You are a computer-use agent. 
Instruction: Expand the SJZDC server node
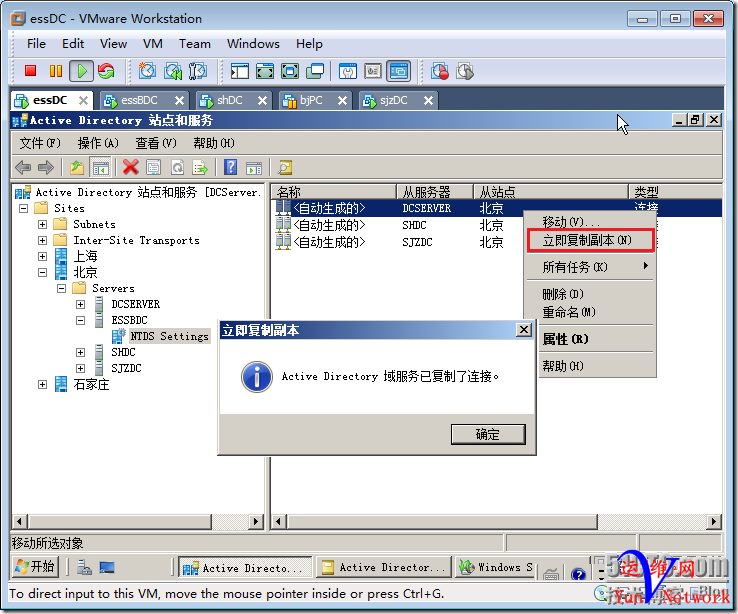pyautogui.click(x=80, y=368)
